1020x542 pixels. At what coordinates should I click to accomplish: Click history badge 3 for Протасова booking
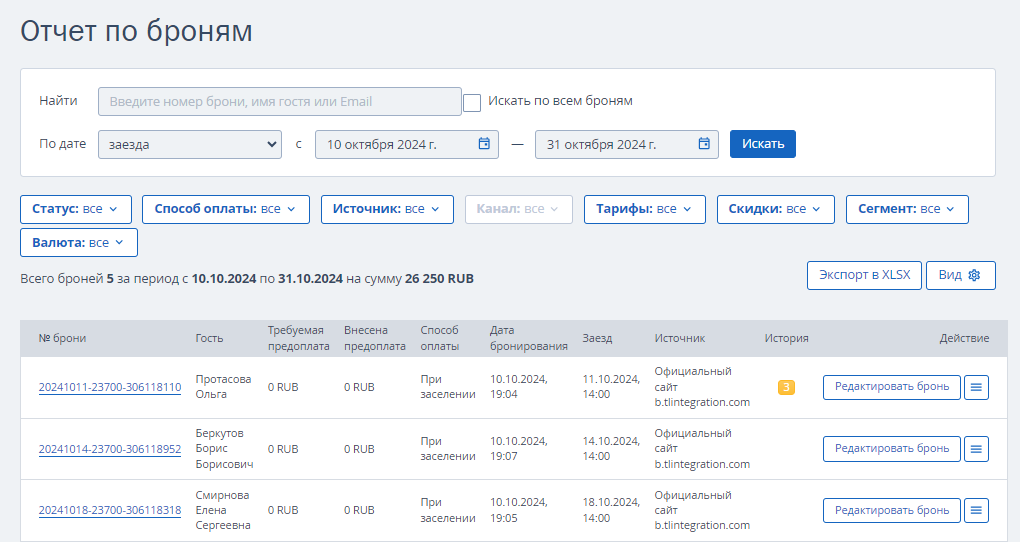786,387
